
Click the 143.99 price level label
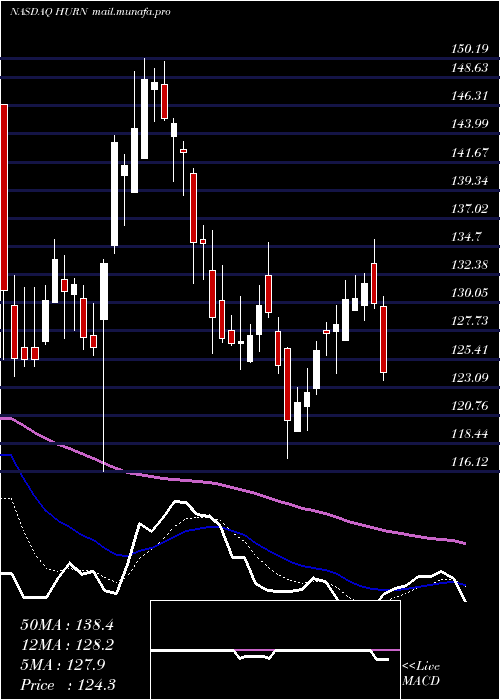(470, 124)
